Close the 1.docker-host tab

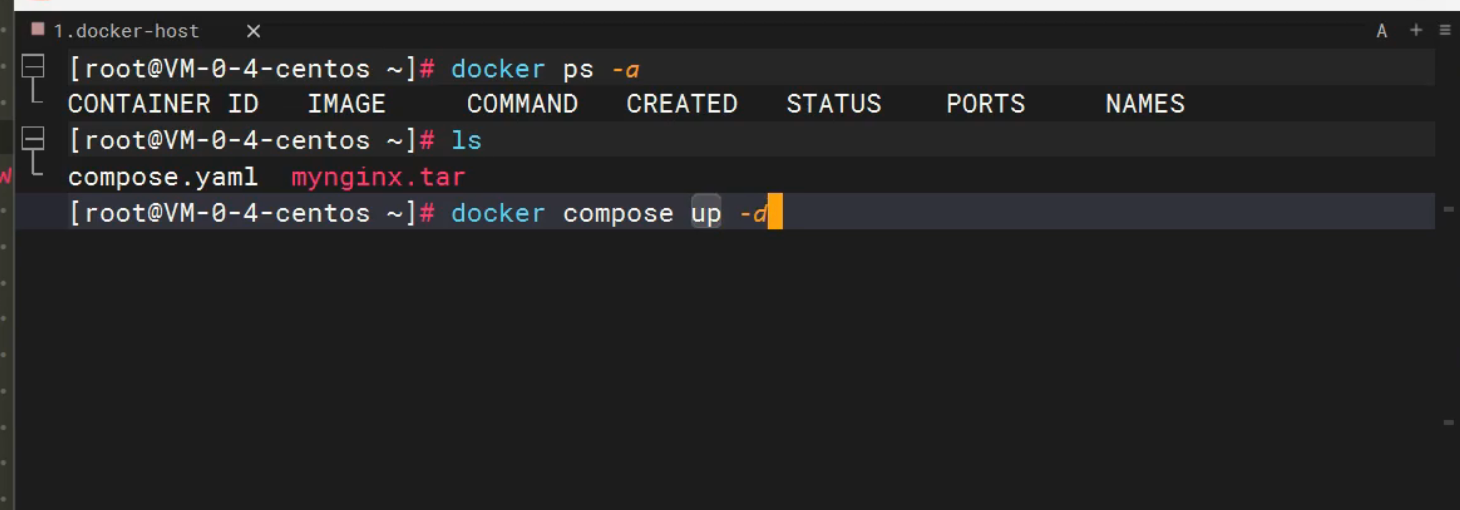253,31
